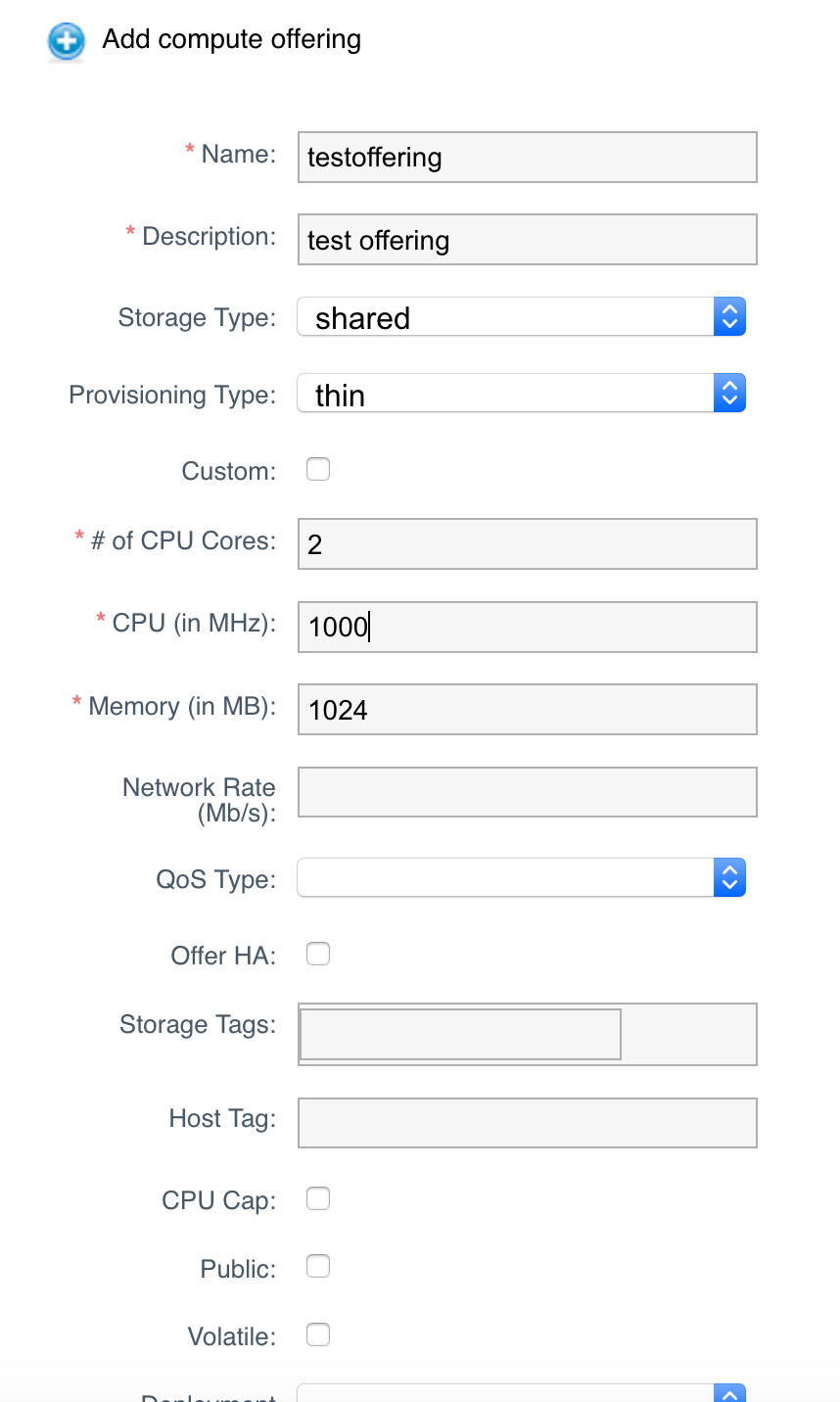Toggle the Offer HA checkbox
840x1402 pixels.
(x=317, y=954)
